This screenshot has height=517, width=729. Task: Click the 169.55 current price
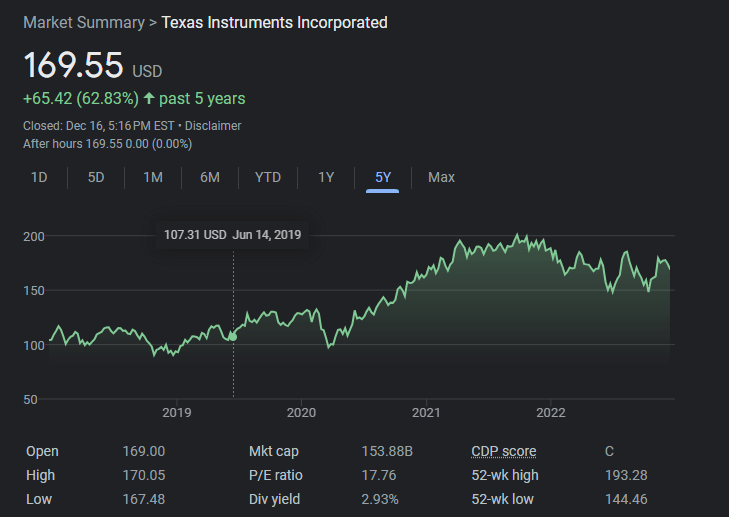pos(73,65)
